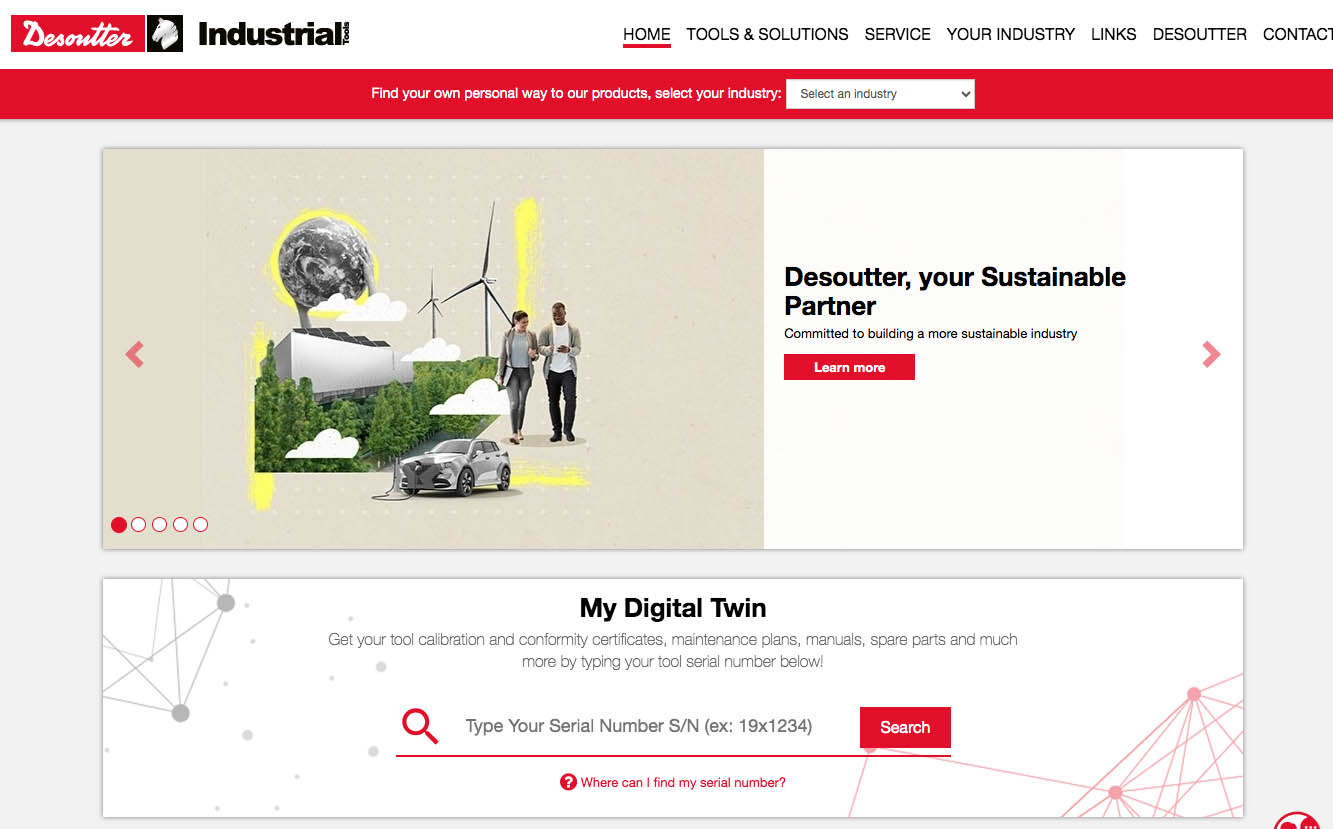Image resolution: width=1333 pixels, height=829 pixels.
Task: Click 'Find your own personal way' banner text
Action: (x=576, y=93)
